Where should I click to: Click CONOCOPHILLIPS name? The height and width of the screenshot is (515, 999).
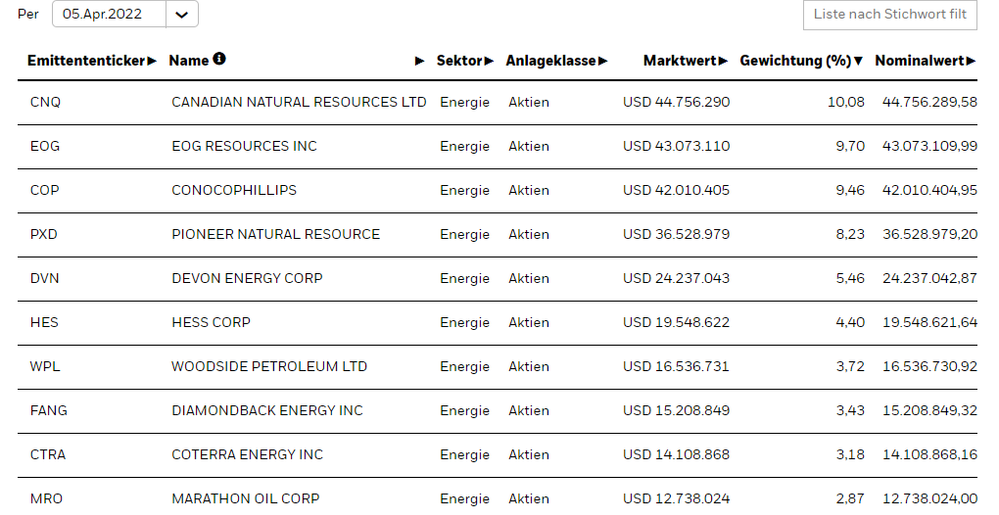(x=234, y=190)
